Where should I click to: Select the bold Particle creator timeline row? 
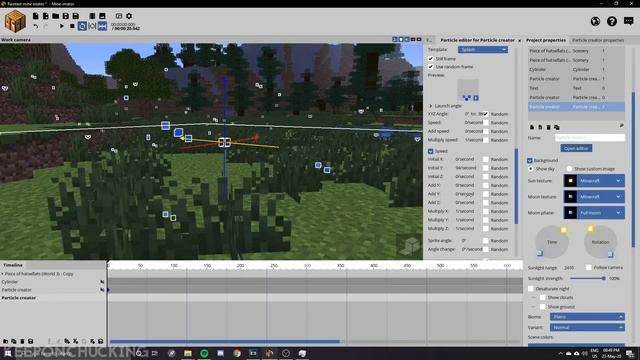coord(53,298)
